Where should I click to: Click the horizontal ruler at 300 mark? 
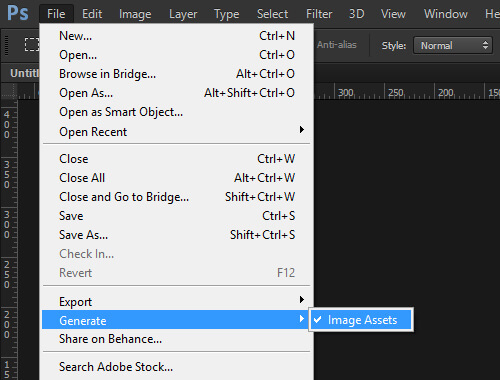pos(346,92)
